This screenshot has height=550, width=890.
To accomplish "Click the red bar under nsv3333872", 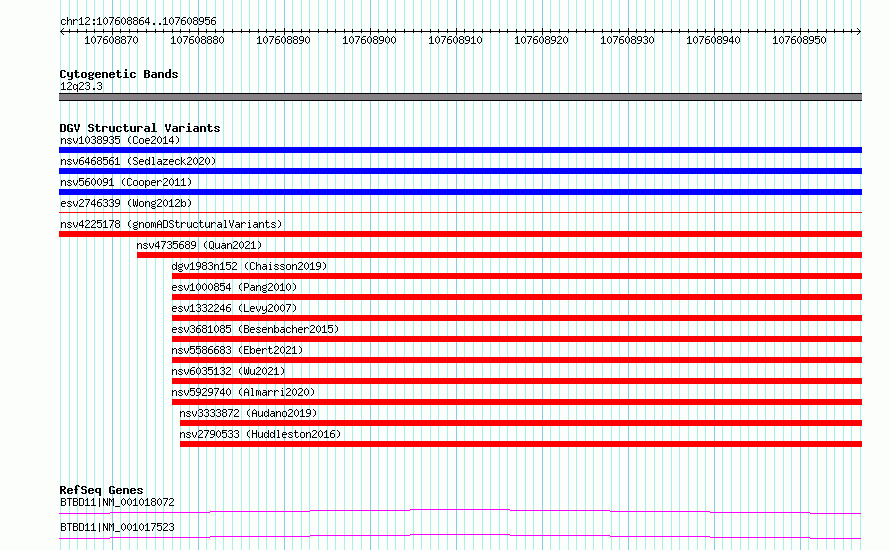I will (521, 423).
